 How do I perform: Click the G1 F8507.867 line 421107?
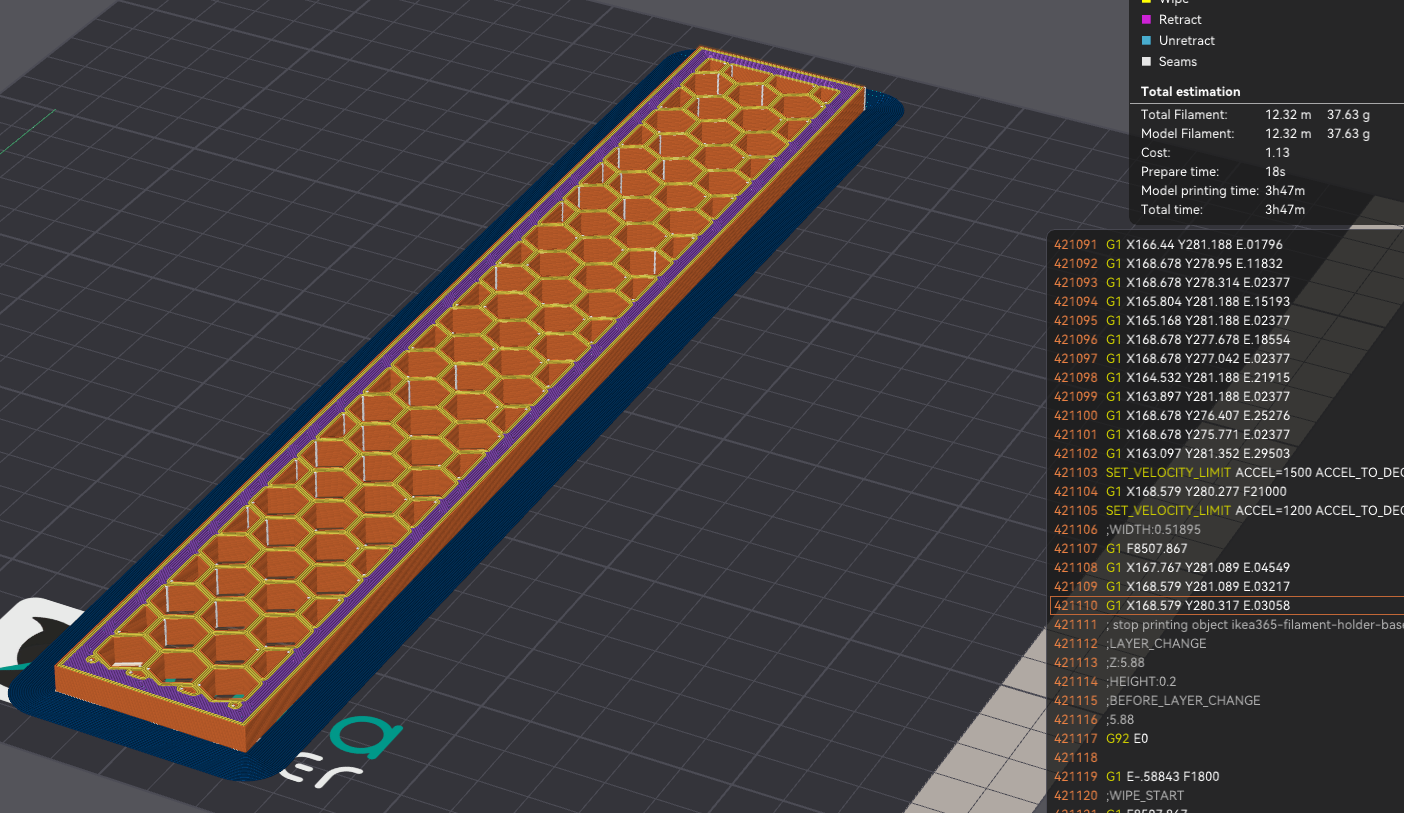[1226, 548]
